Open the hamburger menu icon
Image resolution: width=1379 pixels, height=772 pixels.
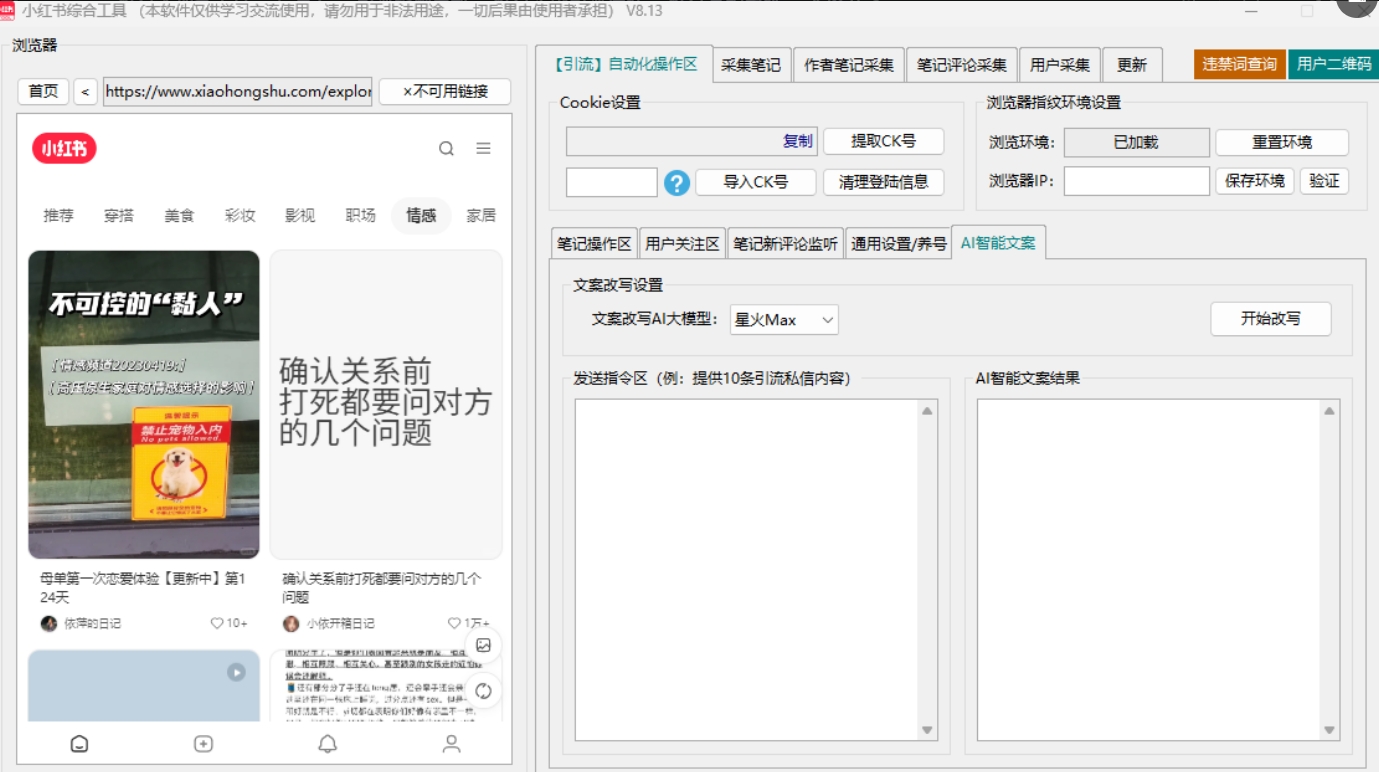click(483, 149)
